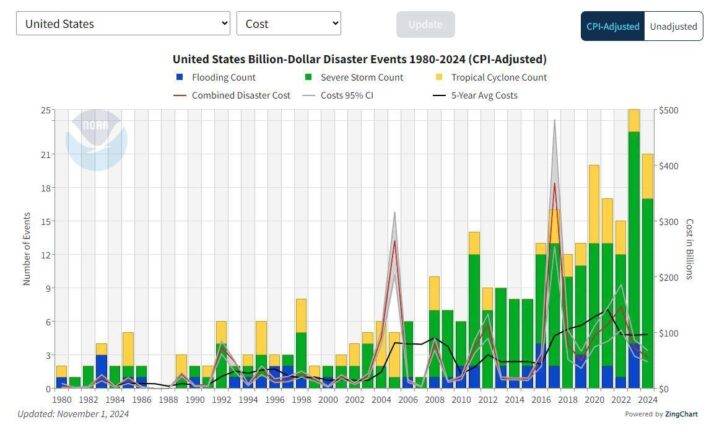Click the 2004 x-axis label
The image size is (722, 427).
point(381,399)
